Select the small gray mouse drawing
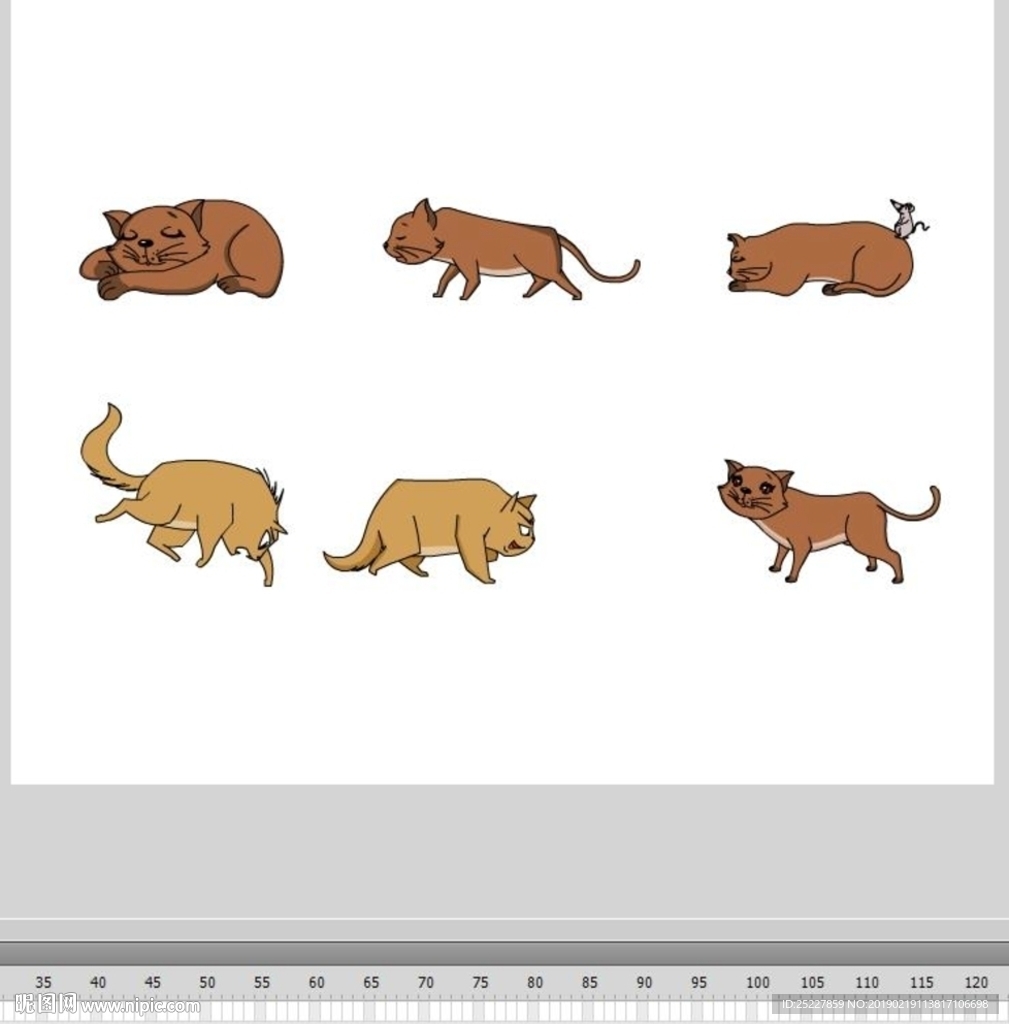 pyautogui.click(x=908, y=219)
